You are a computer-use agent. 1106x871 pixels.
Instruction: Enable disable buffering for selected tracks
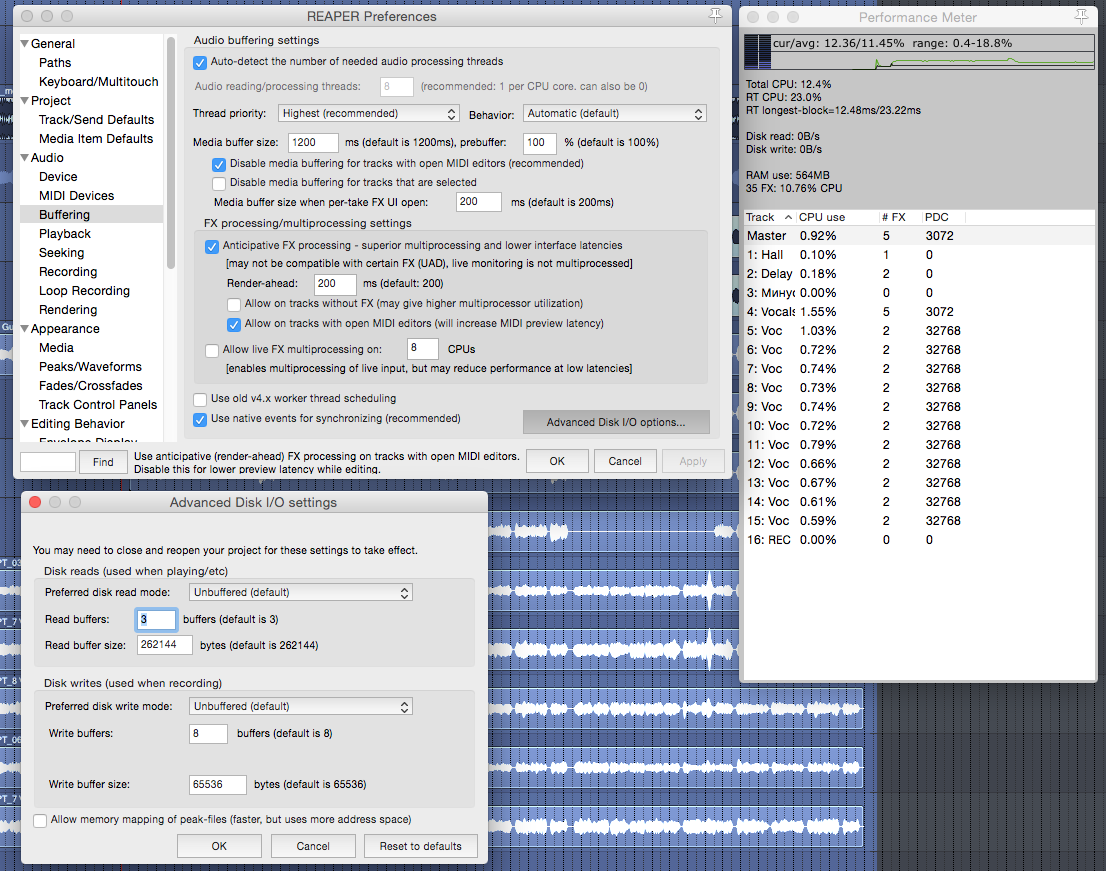(x=219, y=183)
